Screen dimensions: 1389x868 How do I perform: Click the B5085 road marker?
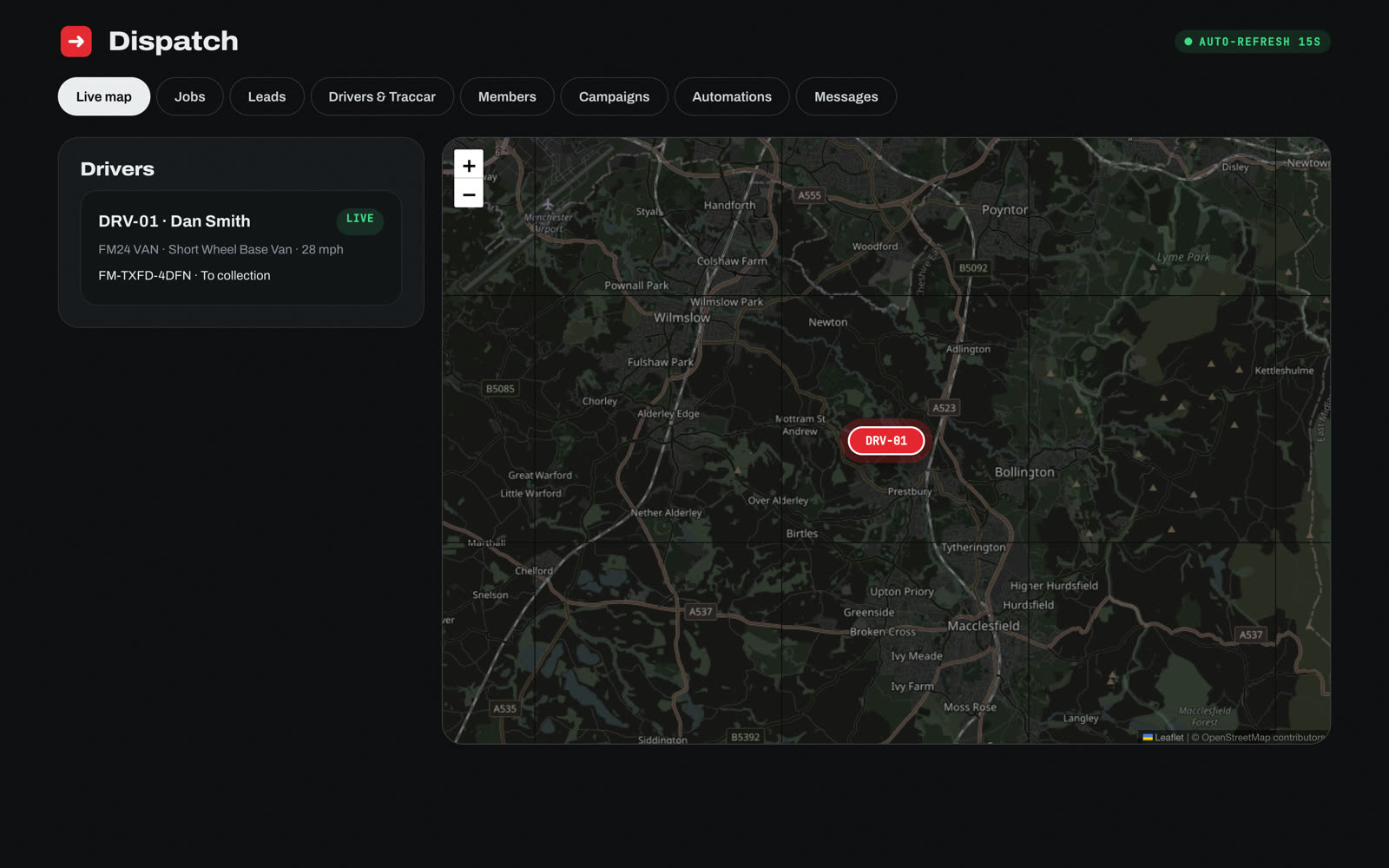[x=500, y=389]
